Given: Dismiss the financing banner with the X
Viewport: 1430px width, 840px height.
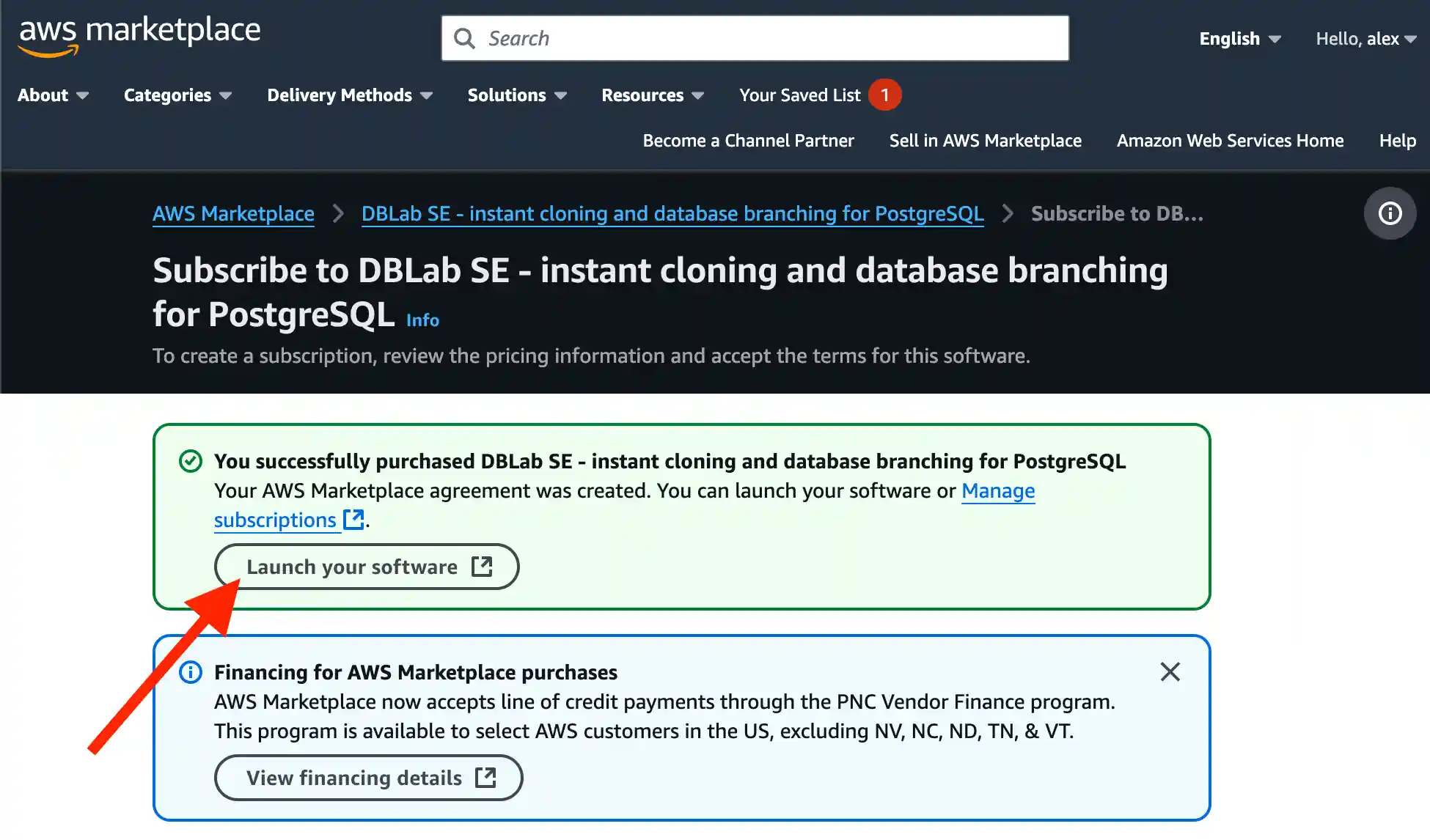Looking at the screenshot, I should (1170, 671).
